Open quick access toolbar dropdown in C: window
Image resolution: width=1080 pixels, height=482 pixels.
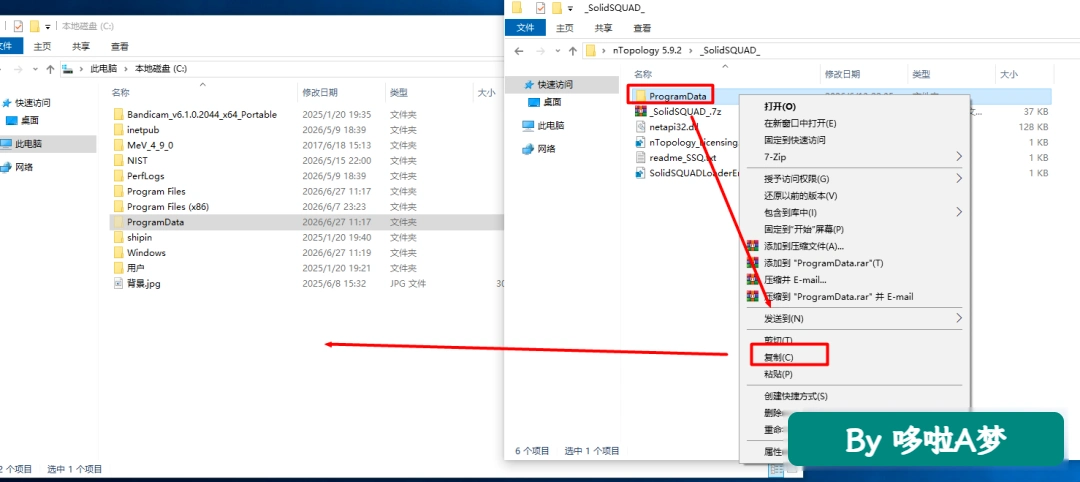point(48,27)
